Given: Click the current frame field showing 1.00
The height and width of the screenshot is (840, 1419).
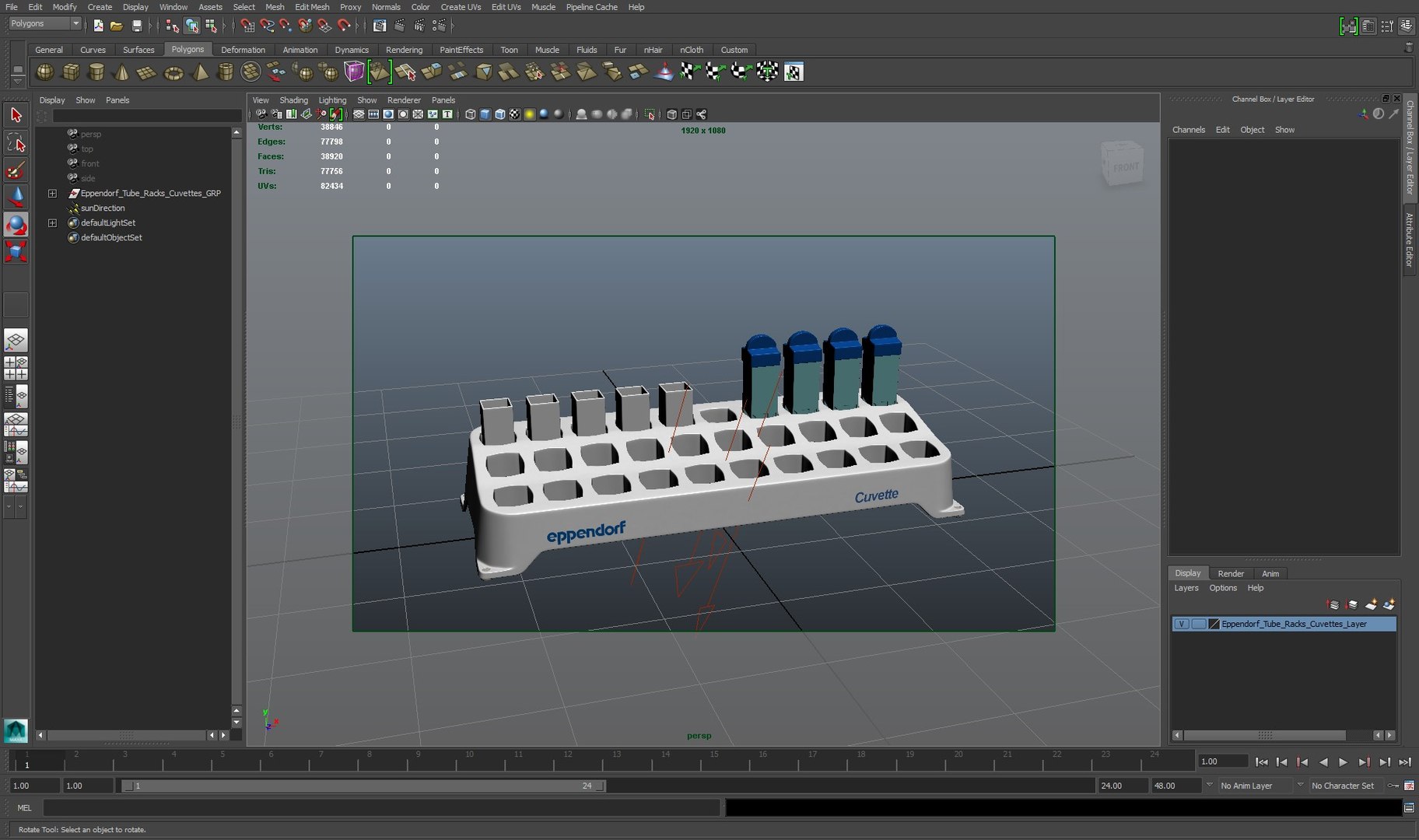Looking at the screenshot, I should (1223, 762).
